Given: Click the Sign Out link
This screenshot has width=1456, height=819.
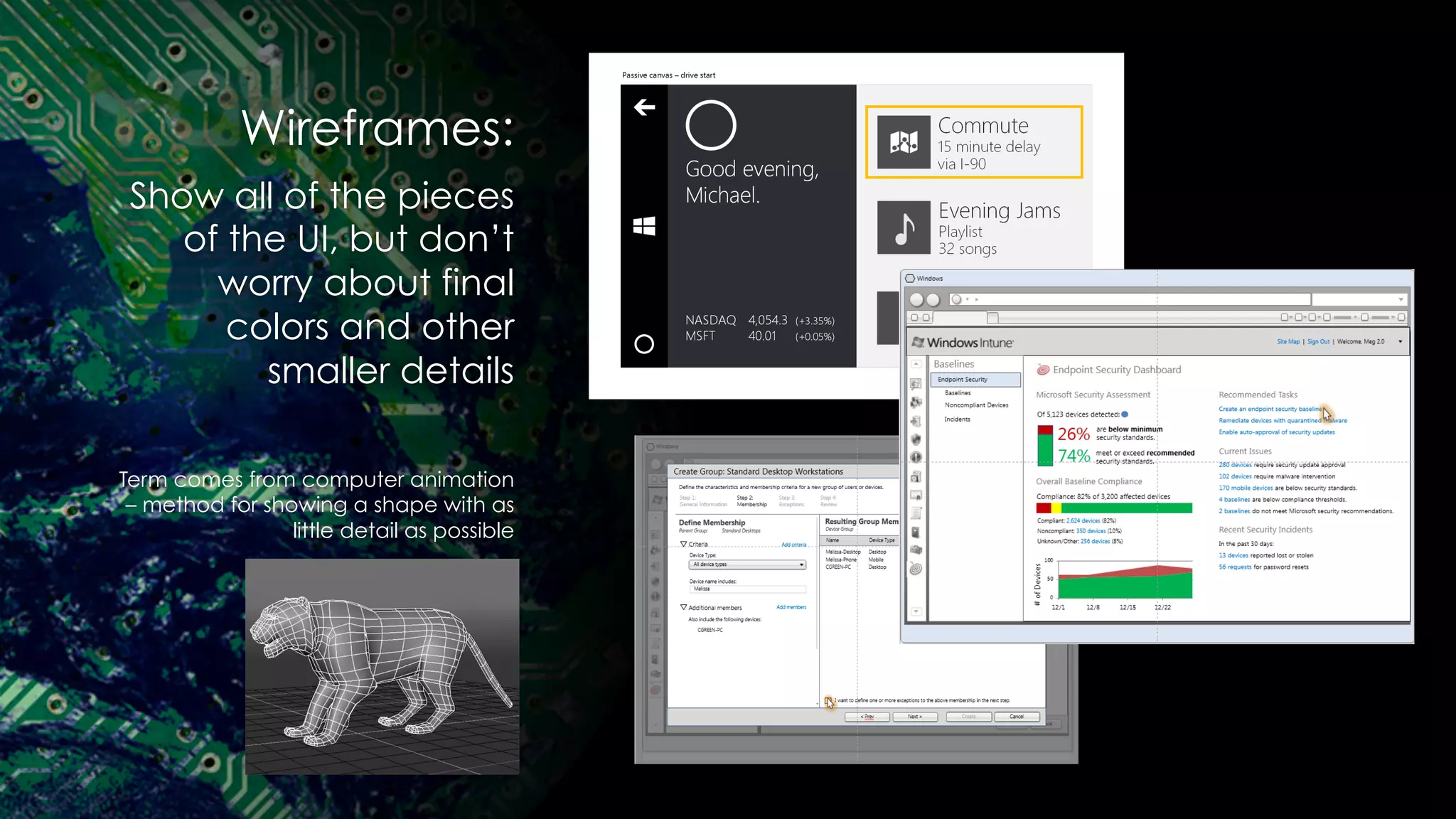Looking at the screenshot, I should pos(1318,342).
